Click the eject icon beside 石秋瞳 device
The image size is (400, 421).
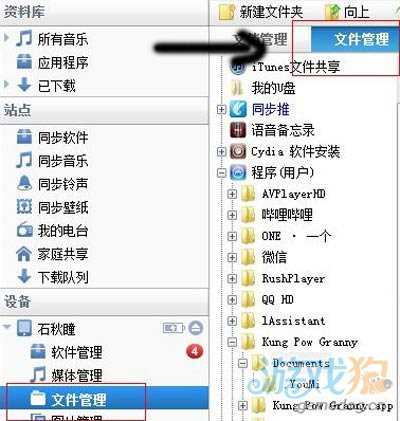(x=196, y=328)
